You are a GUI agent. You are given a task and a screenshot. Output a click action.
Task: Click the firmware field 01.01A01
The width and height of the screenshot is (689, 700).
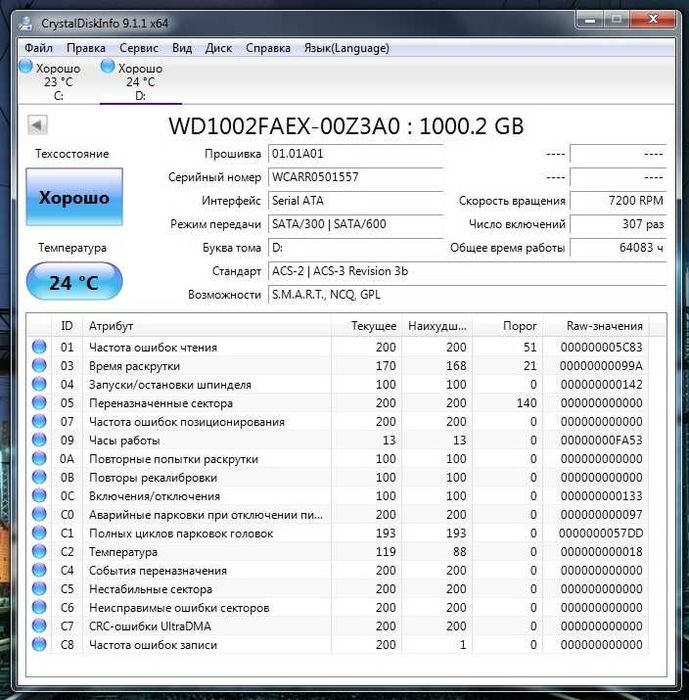pos(355,154)
